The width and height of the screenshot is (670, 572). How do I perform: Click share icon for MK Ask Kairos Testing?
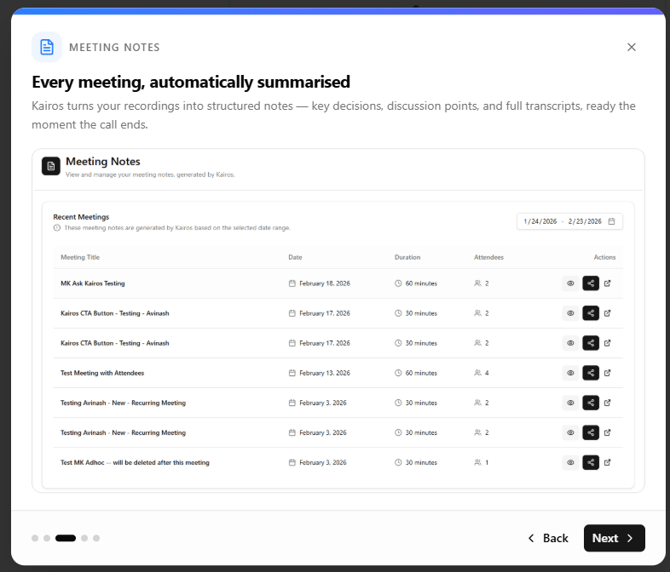591,284
